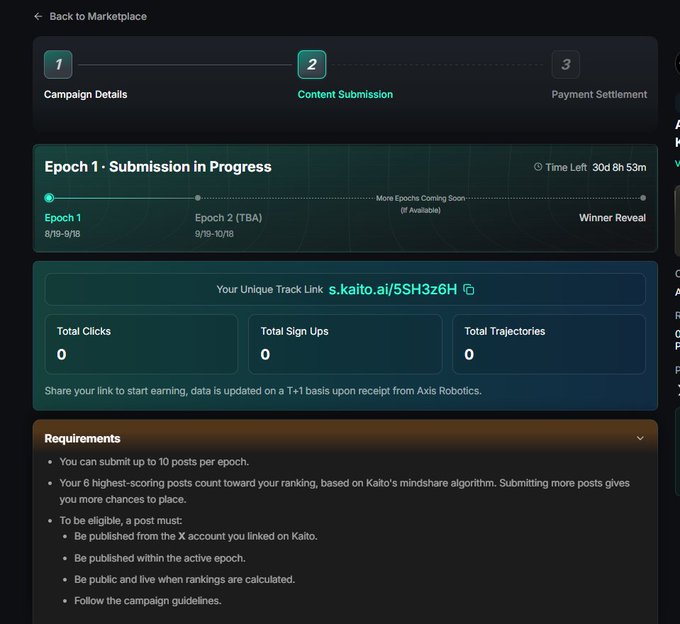Click the 9/19-10/18 date range
This screenshot has width=680, height=624.
coord(214,234)
